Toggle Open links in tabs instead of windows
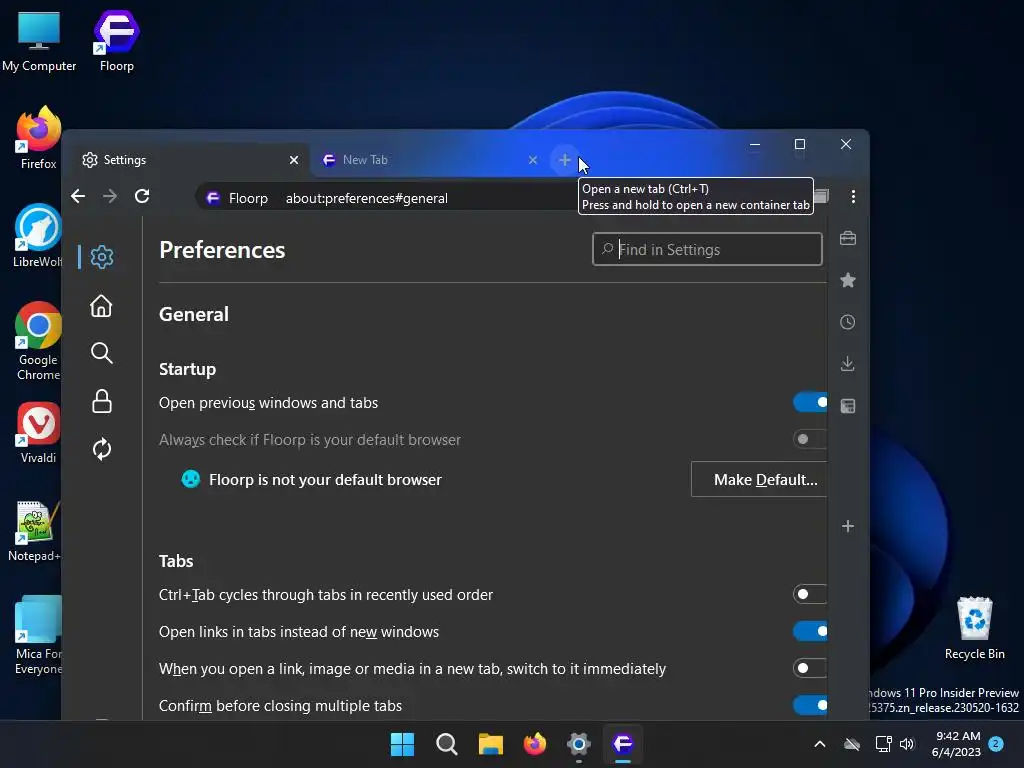 [810, 632]
